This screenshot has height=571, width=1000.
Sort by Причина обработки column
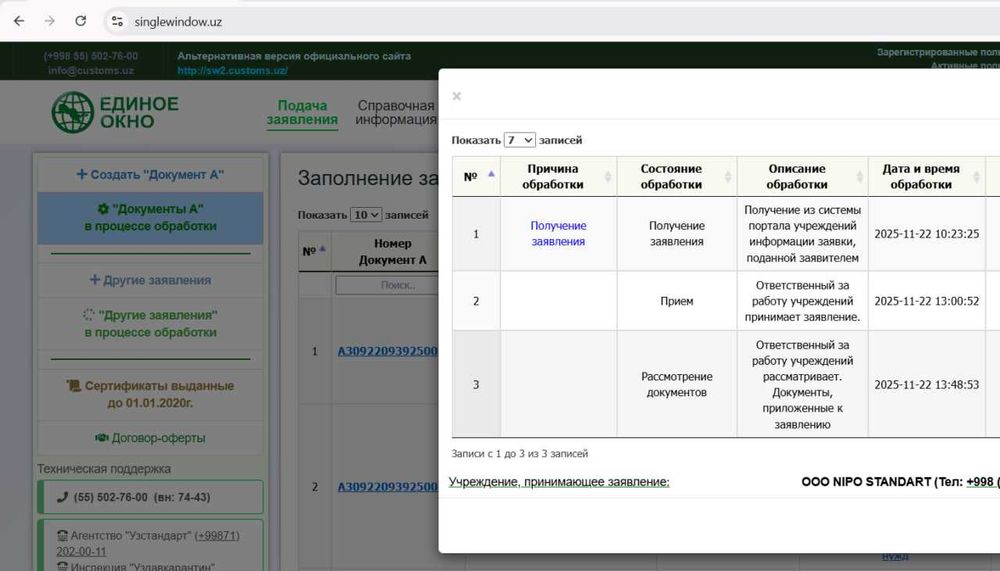coord(559,176)
